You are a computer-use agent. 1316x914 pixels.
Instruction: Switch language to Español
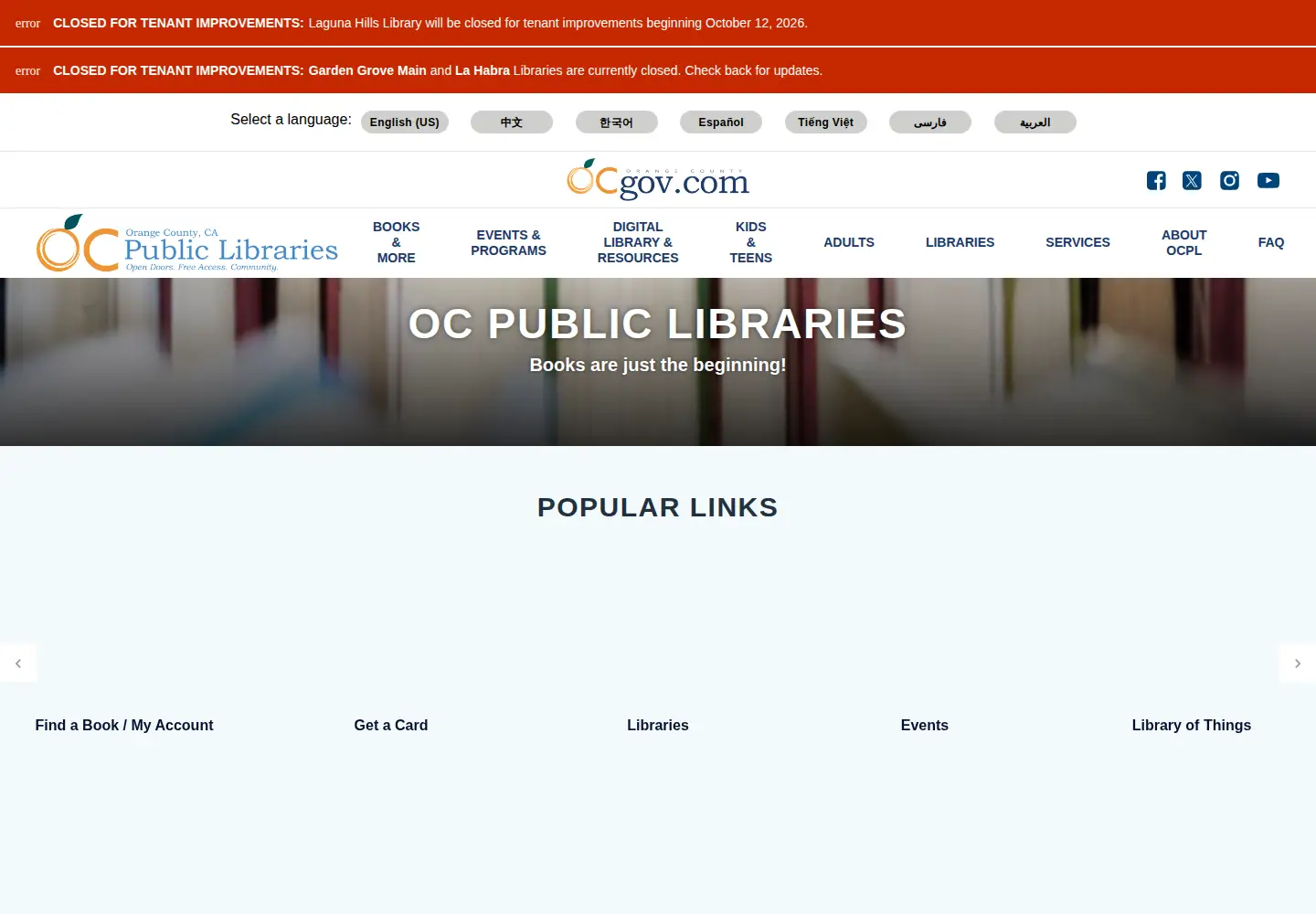tap(721, 122)
